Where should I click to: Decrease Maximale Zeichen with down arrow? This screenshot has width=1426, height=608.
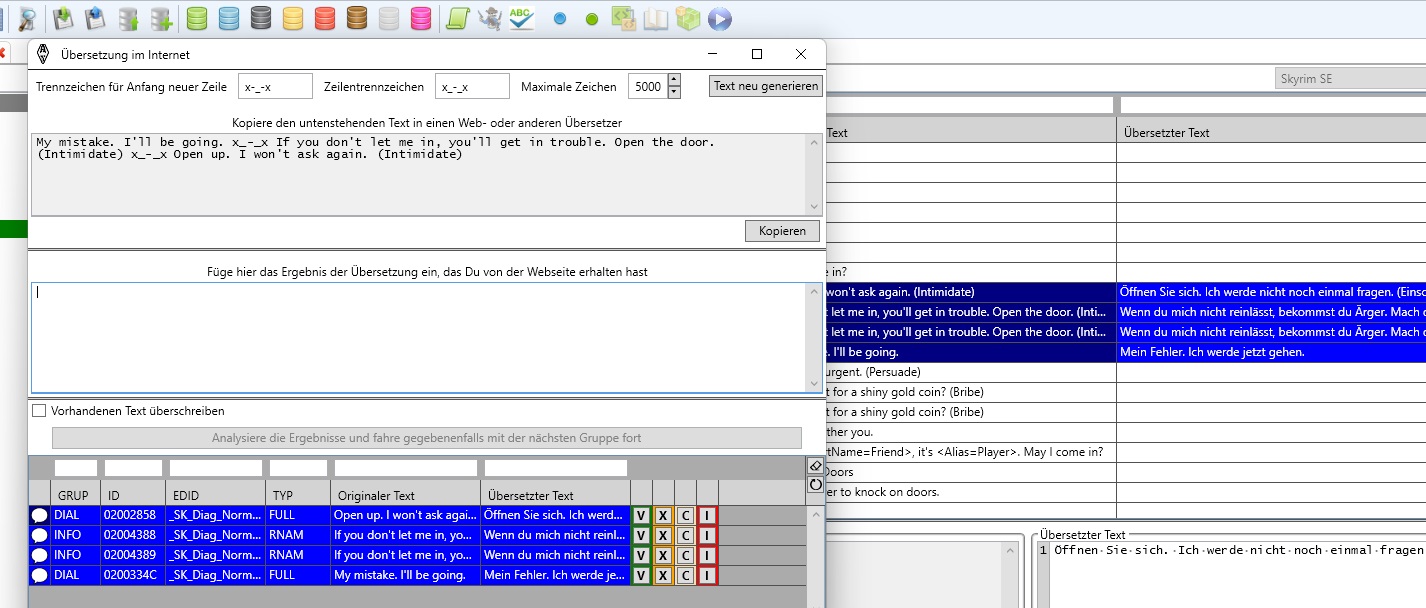(x=674, y=92)
